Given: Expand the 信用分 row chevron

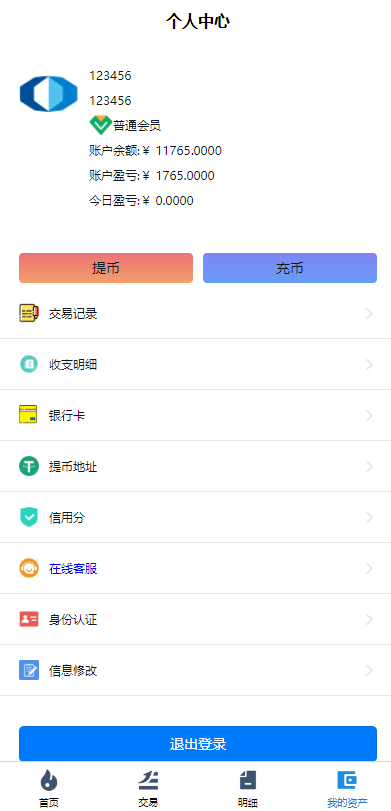Looking at the screenshot, I should (369, 518).
